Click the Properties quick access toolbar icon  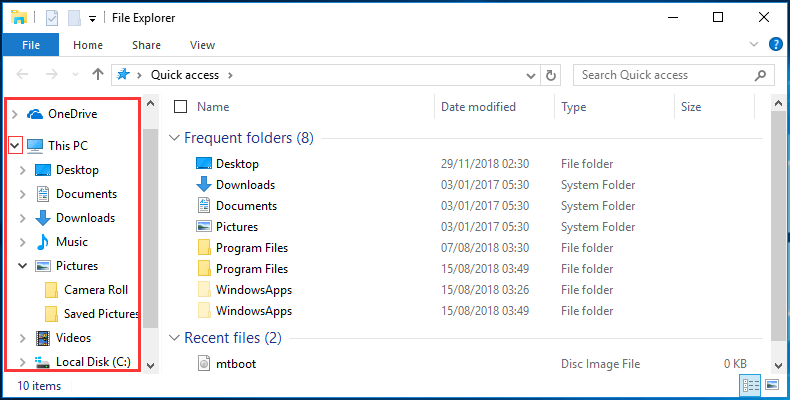pyautogui.click(x=52, y=18)
